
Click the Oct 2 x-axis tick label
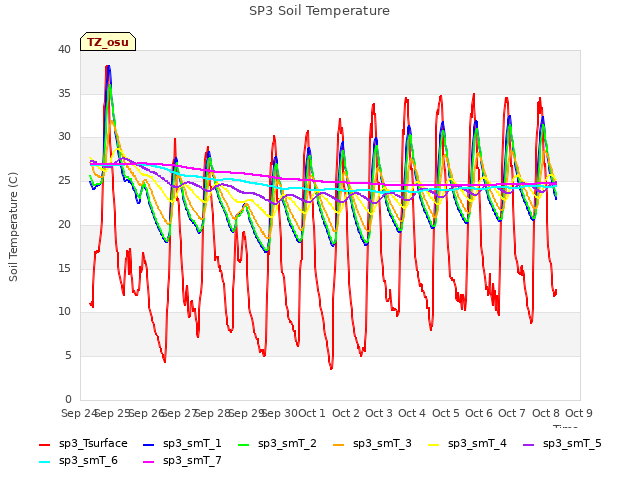point(346,413)
